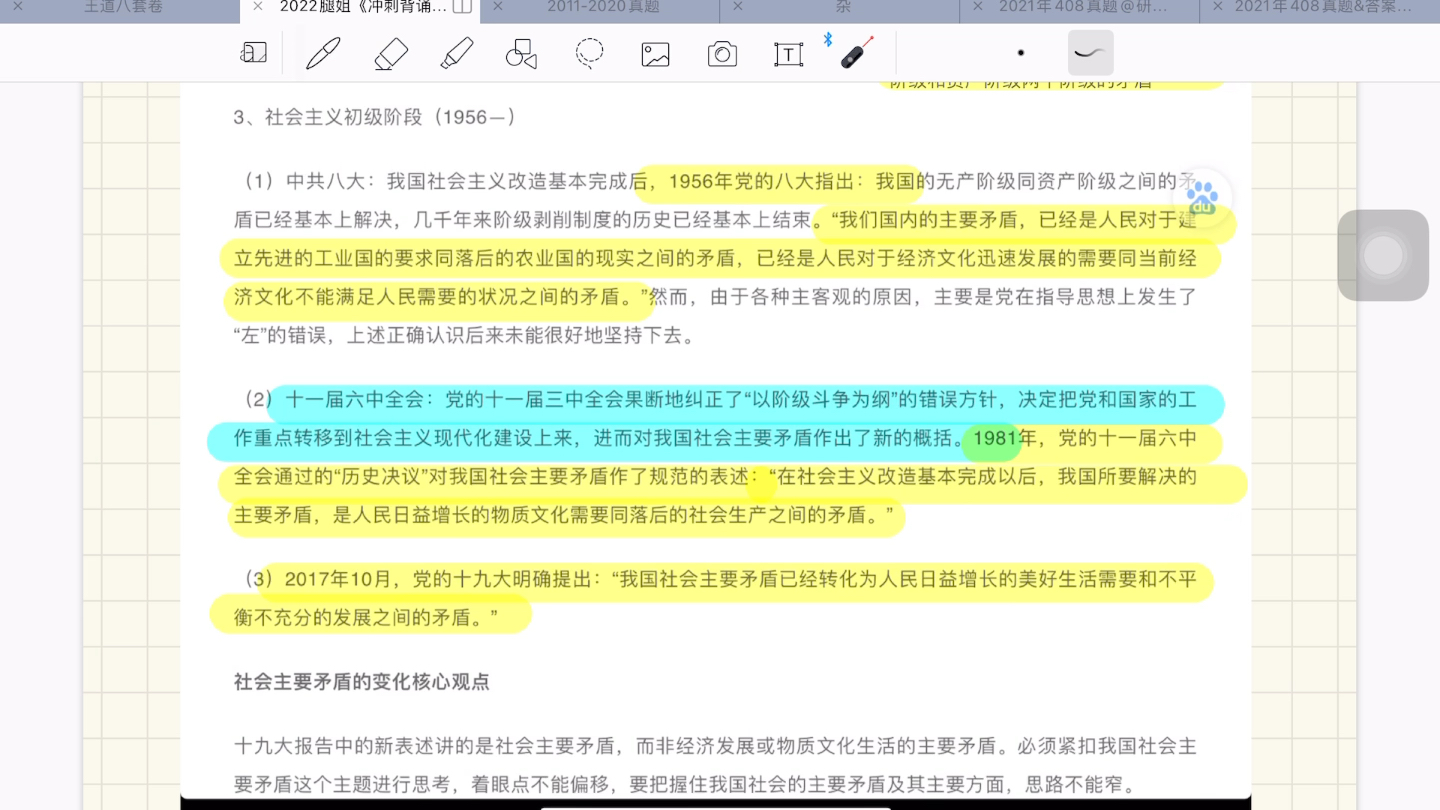Select the Eraser tool
Viewport: 1440px width, 810px height.
391,53
